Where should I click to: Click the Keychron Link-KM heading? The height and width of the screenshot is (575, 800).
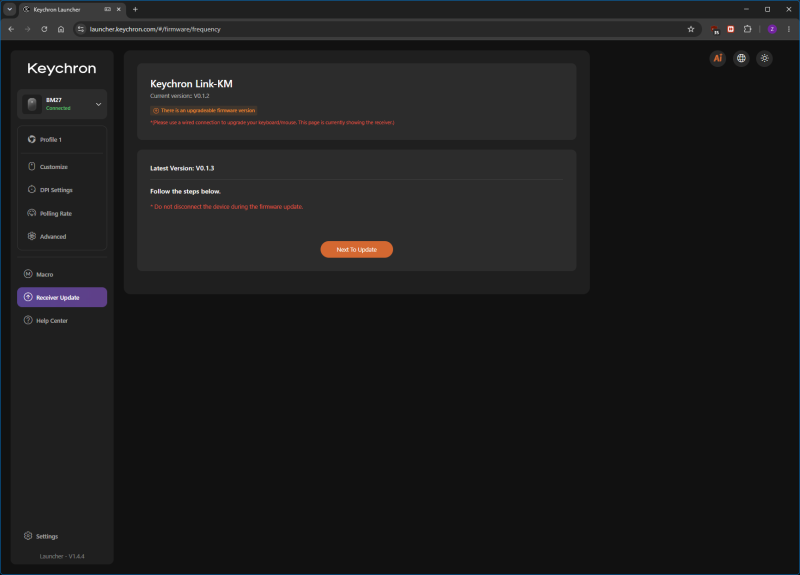pyautogui.click(x=191, y=84)
